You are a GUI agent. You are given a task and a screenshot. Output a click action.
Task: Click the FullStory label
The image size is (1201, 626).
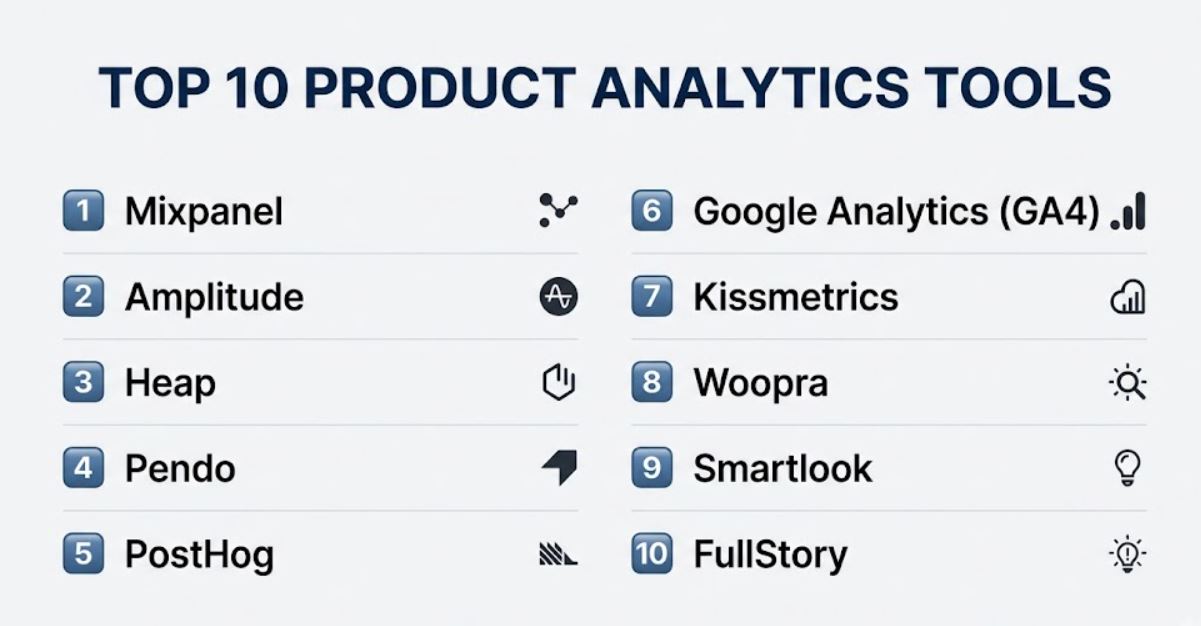pyautogui.click(x=770, y=555)
